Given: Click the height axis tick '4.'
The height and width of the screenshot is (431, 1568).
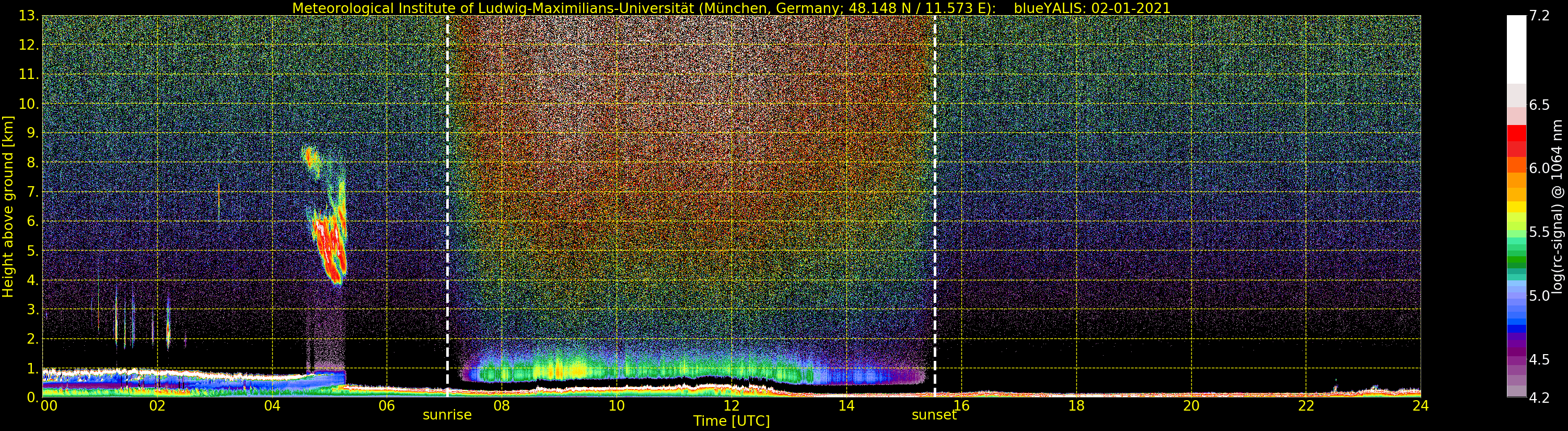Looking at the screenshot, I should (32, 280).
